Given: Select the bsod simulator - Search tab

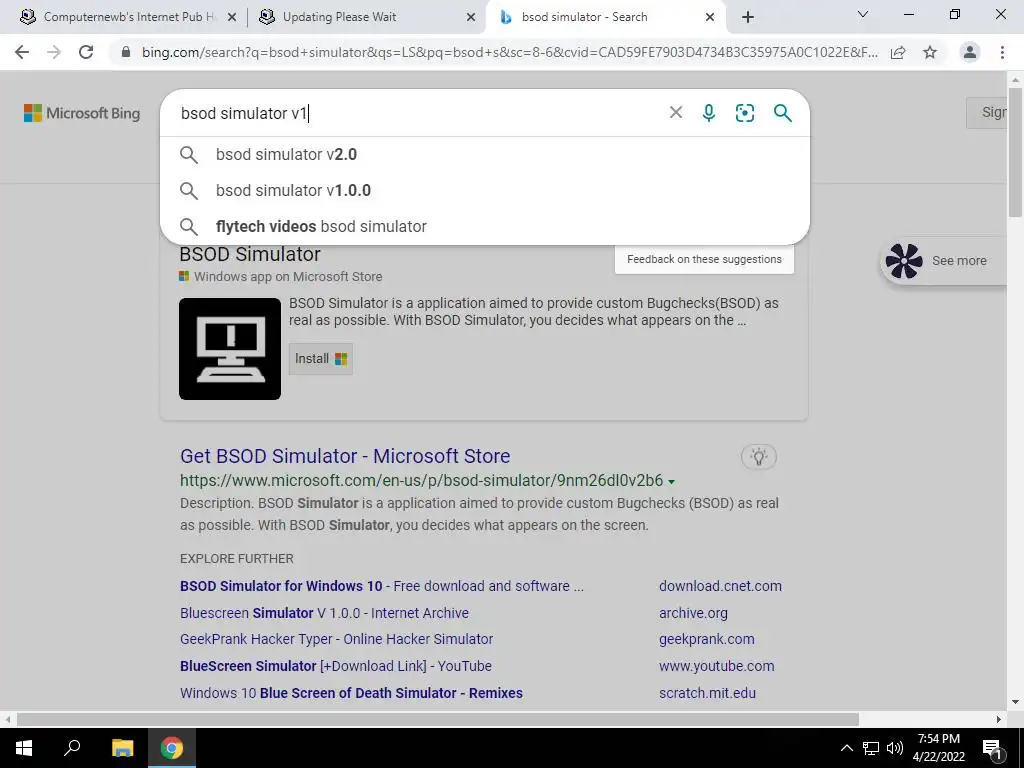Looking at the screenshot, I should coord(604,17).
